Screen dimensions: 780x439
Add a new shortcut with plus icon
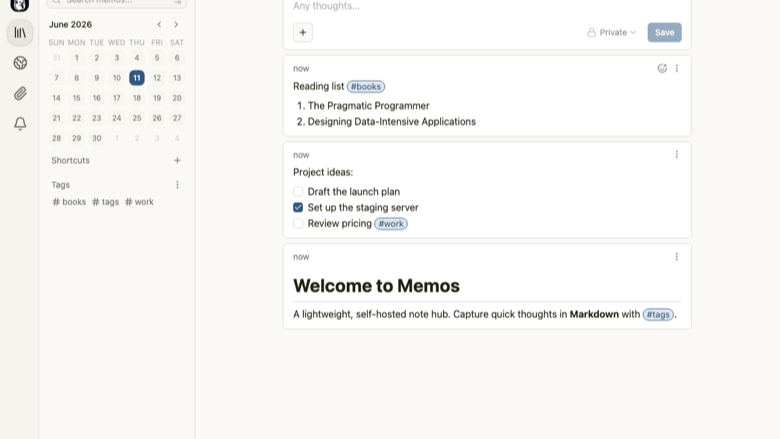(x=177, y=160)
